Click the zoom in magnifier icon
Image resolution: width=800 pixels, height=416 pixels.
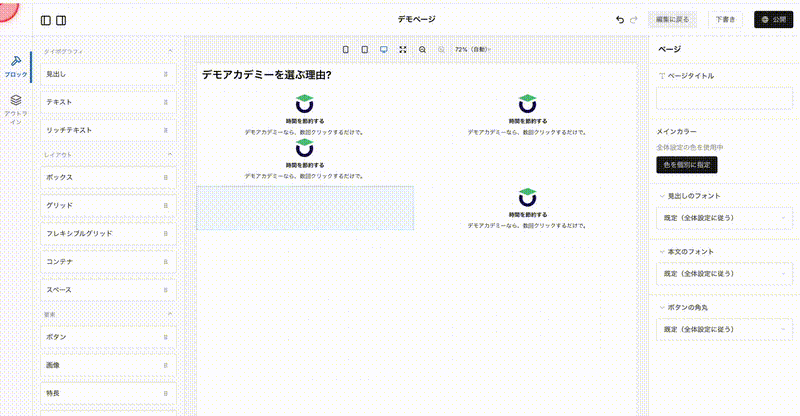441,50
